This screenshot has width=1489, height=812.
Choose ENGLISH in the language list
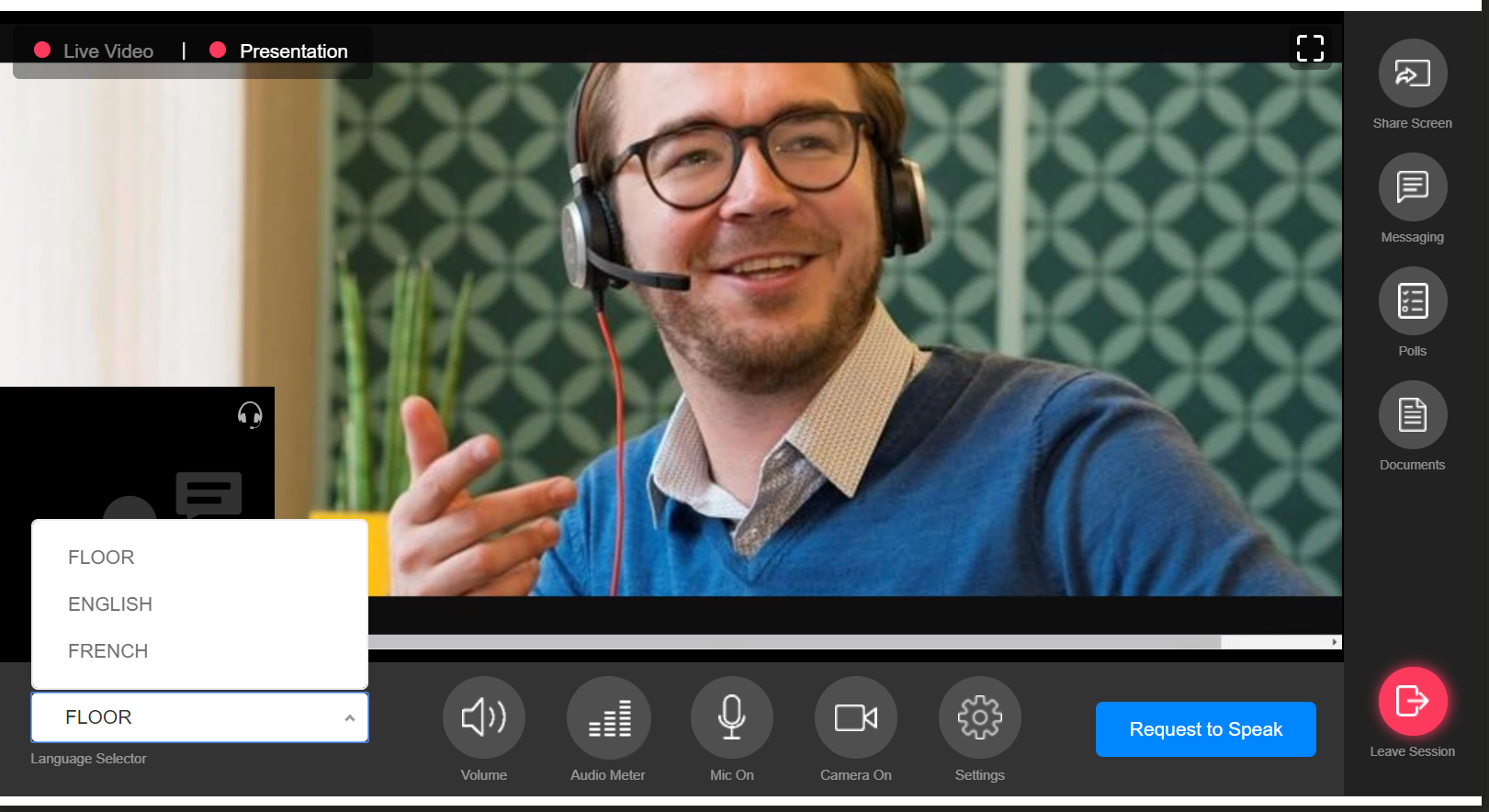tap(110, 604)
